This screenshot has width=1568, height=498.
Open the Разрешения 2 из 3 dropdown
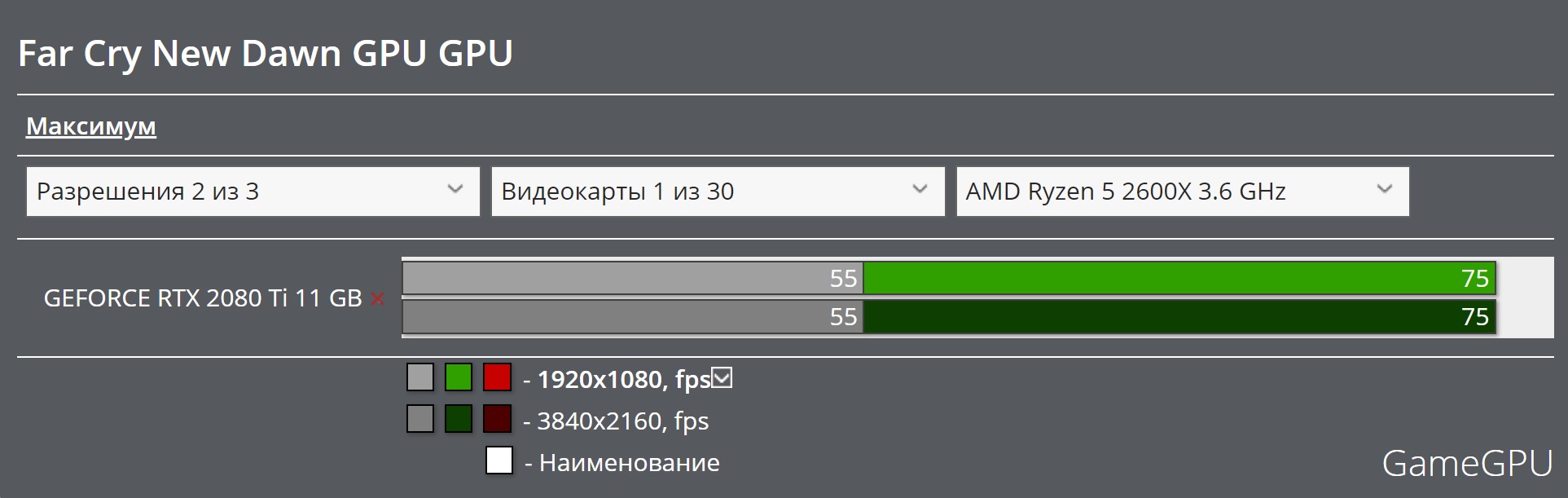click(253, 192)
